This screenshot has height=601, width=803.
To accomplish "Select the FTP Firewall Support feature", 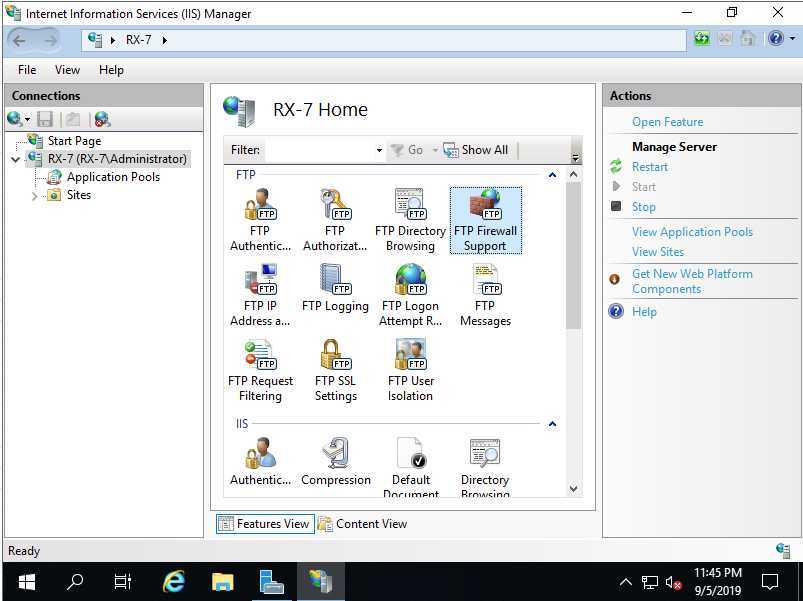I will pyautogui.click(x=485, y=220).
